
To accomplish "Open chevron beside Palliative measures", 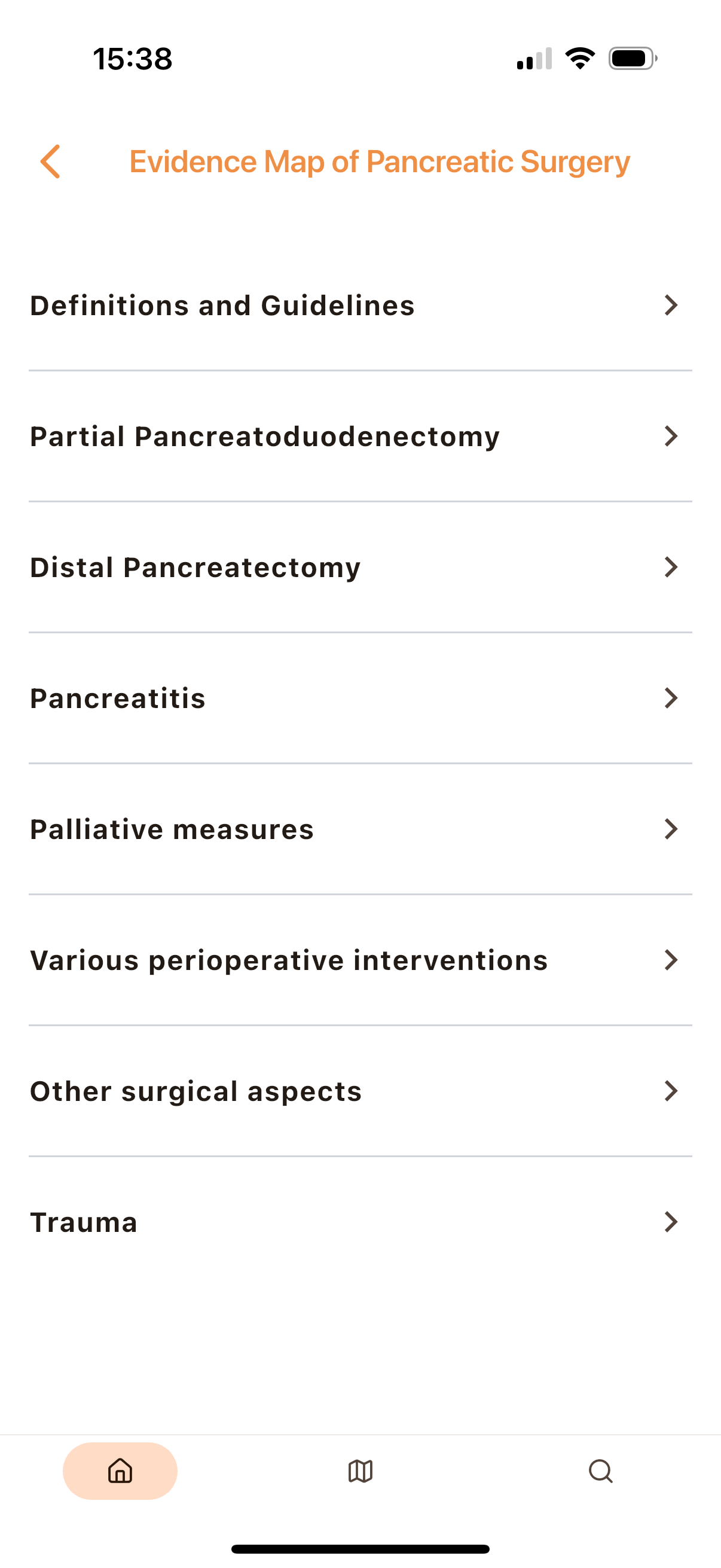I will 671,828.
